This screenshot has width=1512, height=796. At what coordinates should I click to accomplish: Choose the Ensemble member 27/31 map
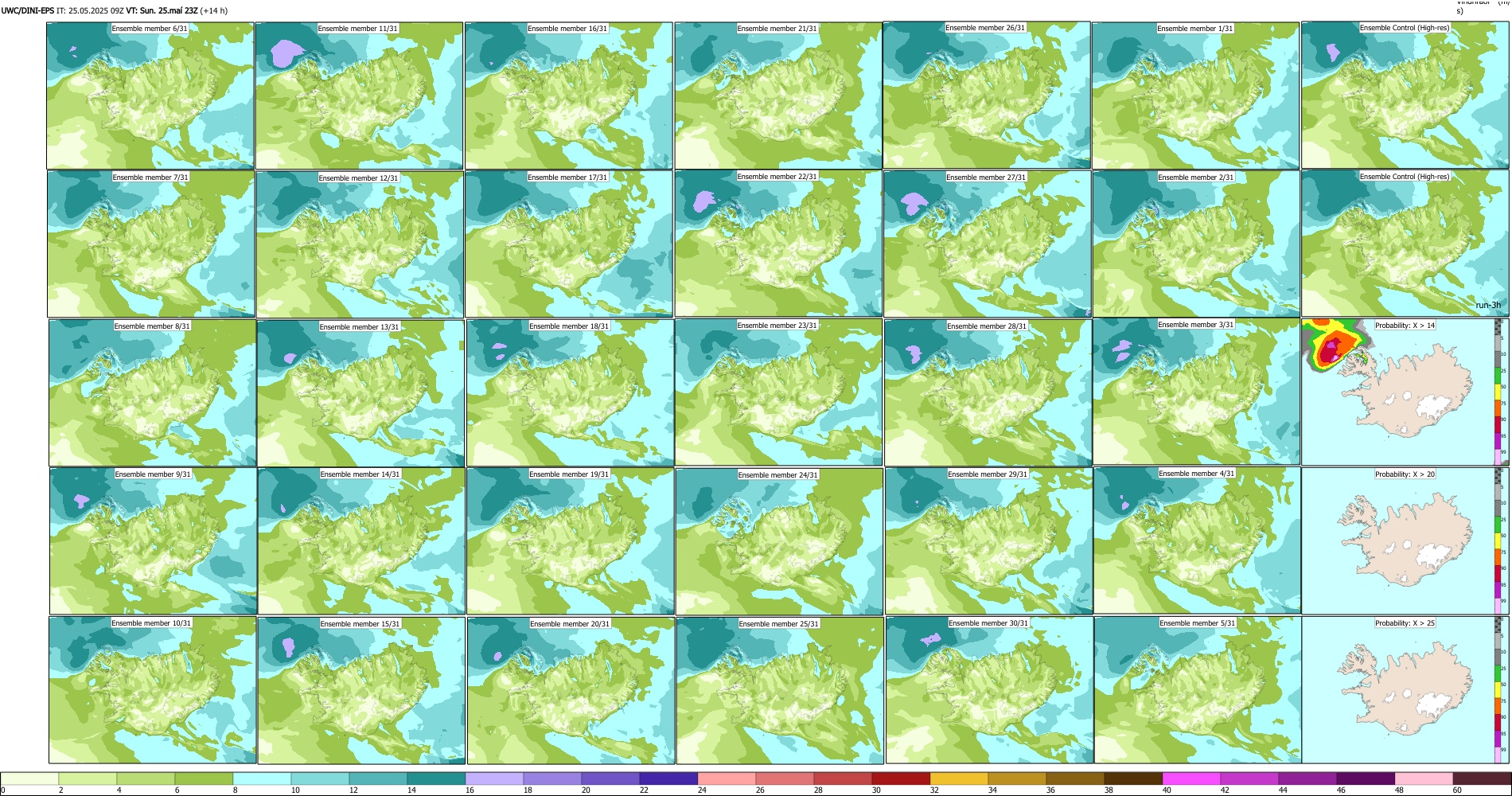coord(987,244)
